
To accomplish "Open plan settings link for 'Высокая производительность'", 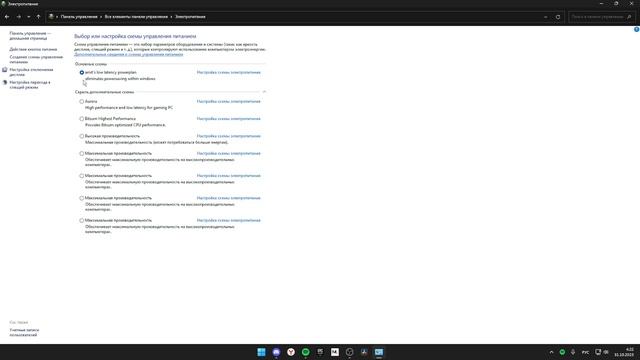I will (x=229, y=136).
